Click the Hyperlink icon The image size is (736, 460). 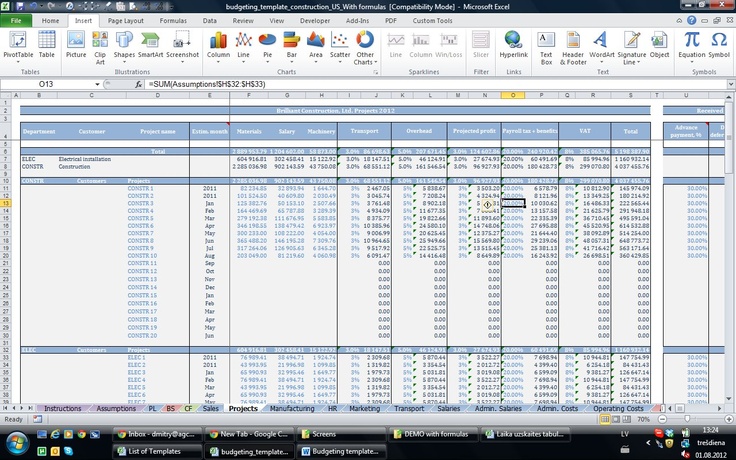pos(514,45)
